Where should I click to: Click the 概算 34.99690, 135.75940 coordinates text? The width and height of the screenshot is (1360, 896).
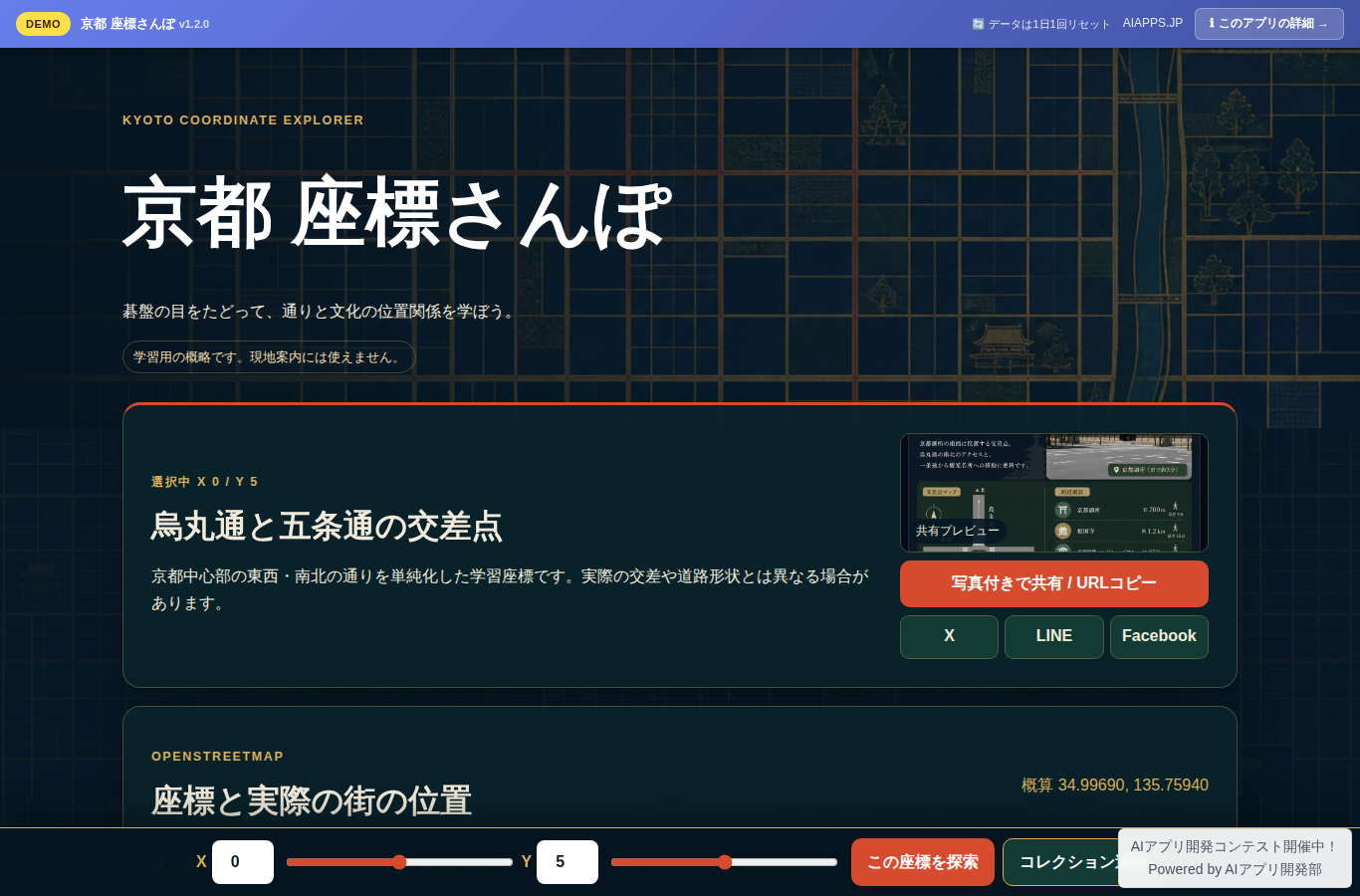tap(1115, 785)
